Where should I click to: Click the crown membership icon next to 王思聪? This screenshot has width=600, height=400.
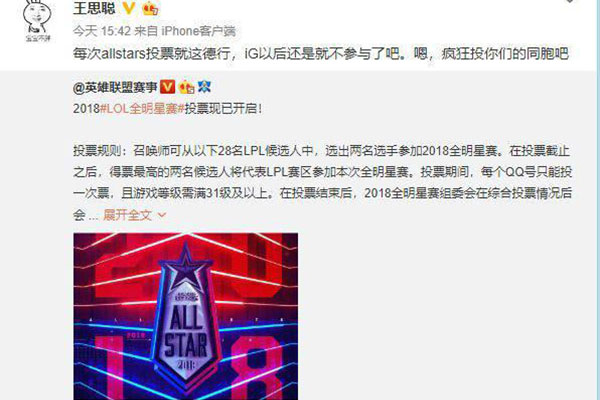150,8
